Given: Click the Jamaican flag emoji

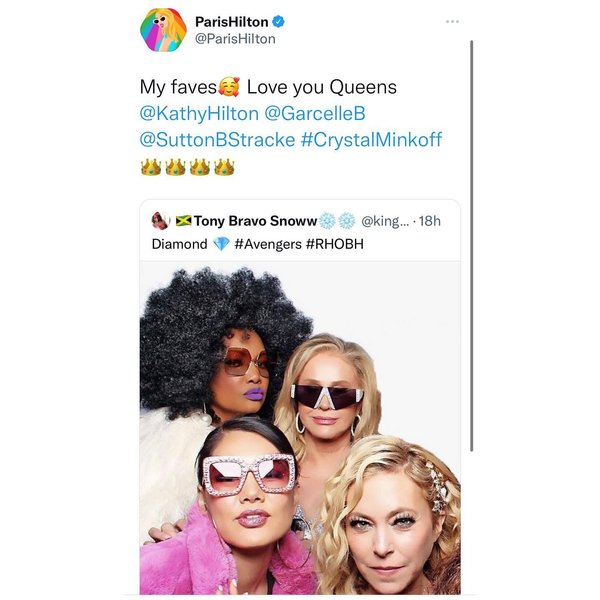Looking at the screenshot, I should point(183,221).
